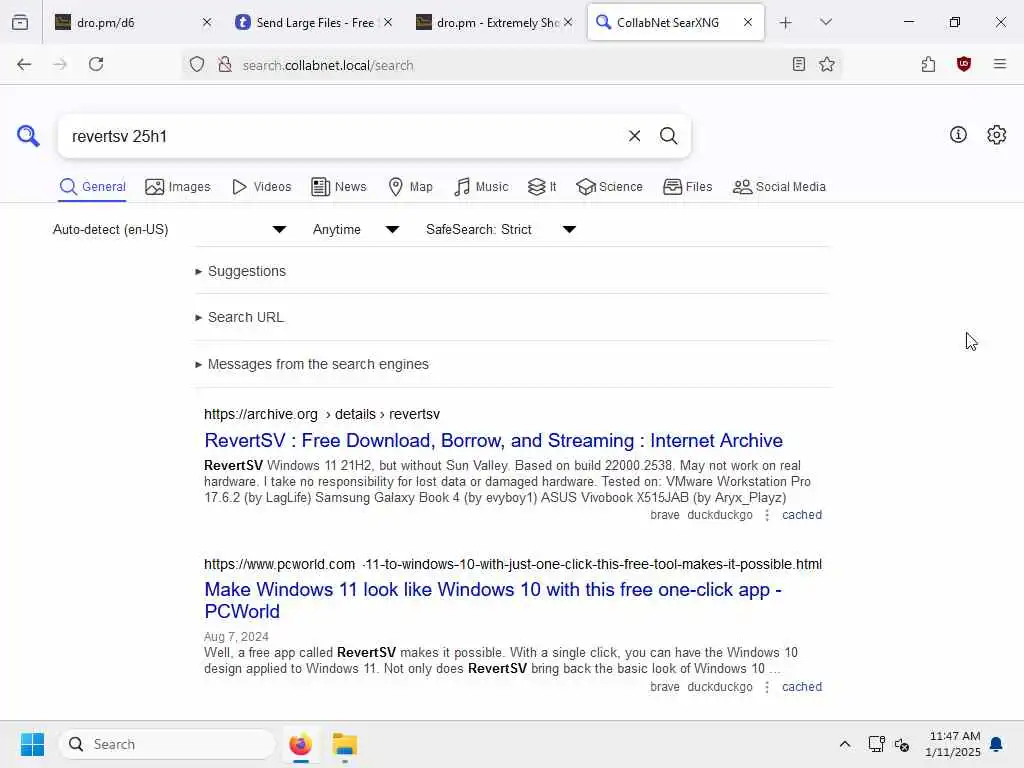Click the muted volume tray icon
The width and height of the screenshot is (1024, 768).
coord(902,744)
